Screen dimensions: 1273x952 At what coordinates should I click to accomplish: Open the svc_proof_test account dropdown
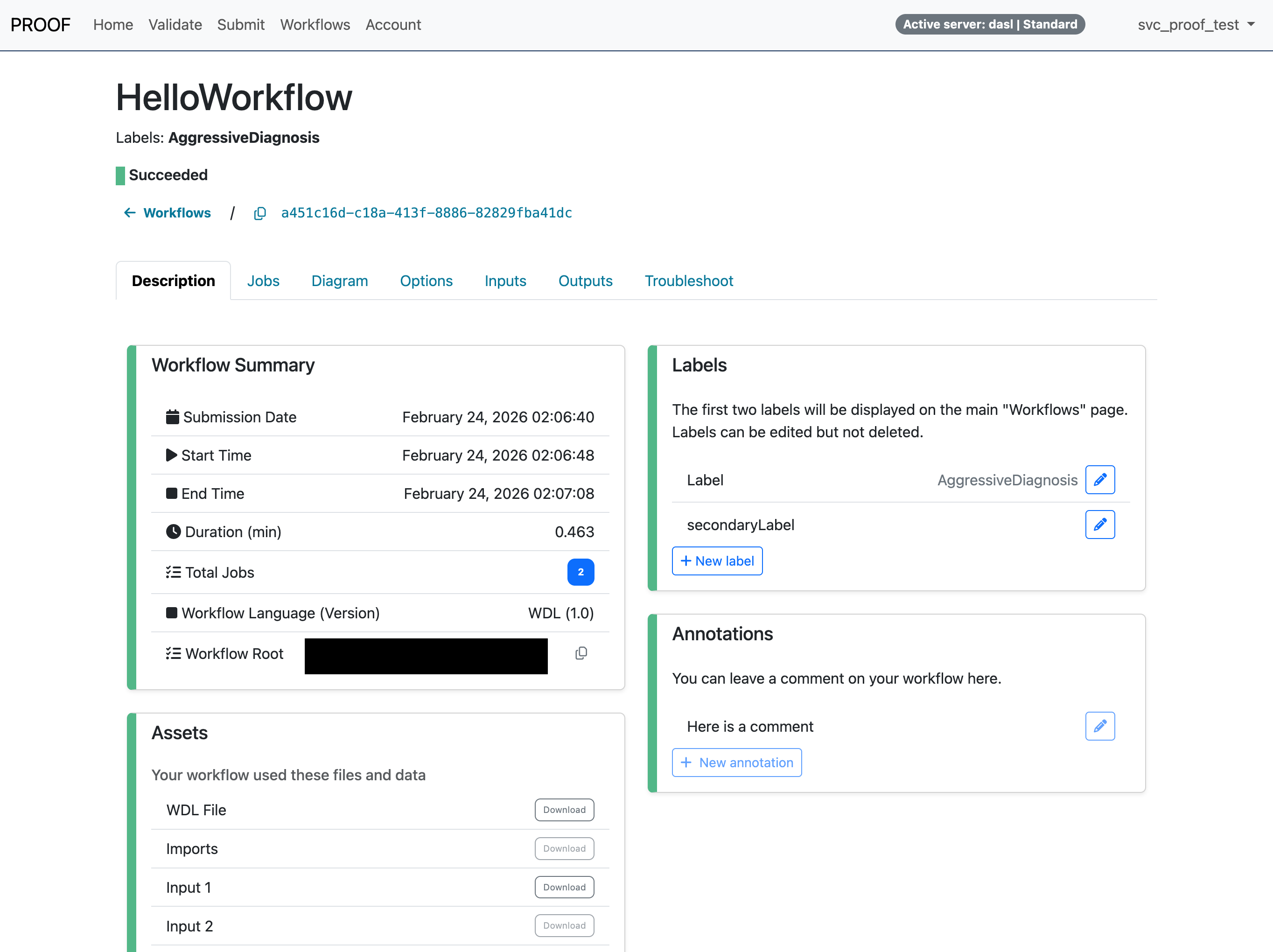(x=1196, y=24)
